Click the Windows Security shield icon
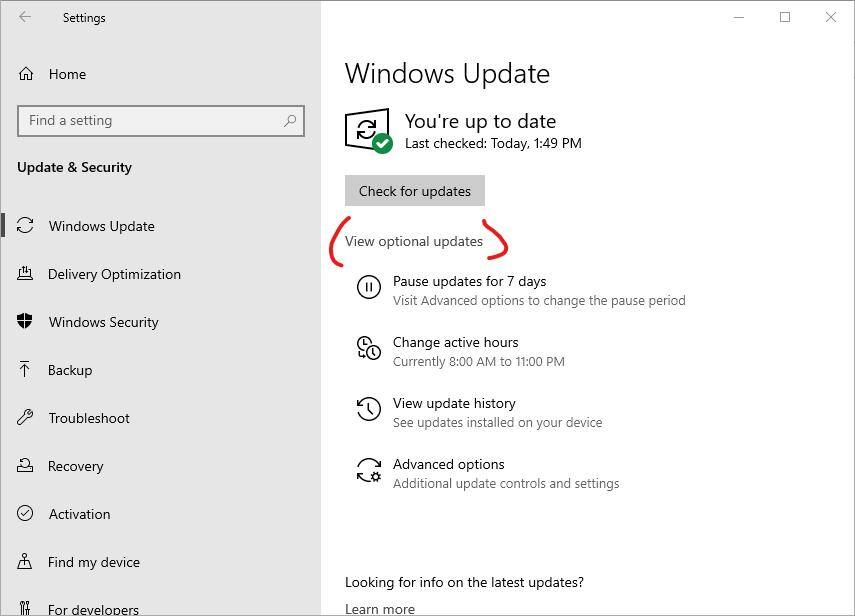 [26, 322]
